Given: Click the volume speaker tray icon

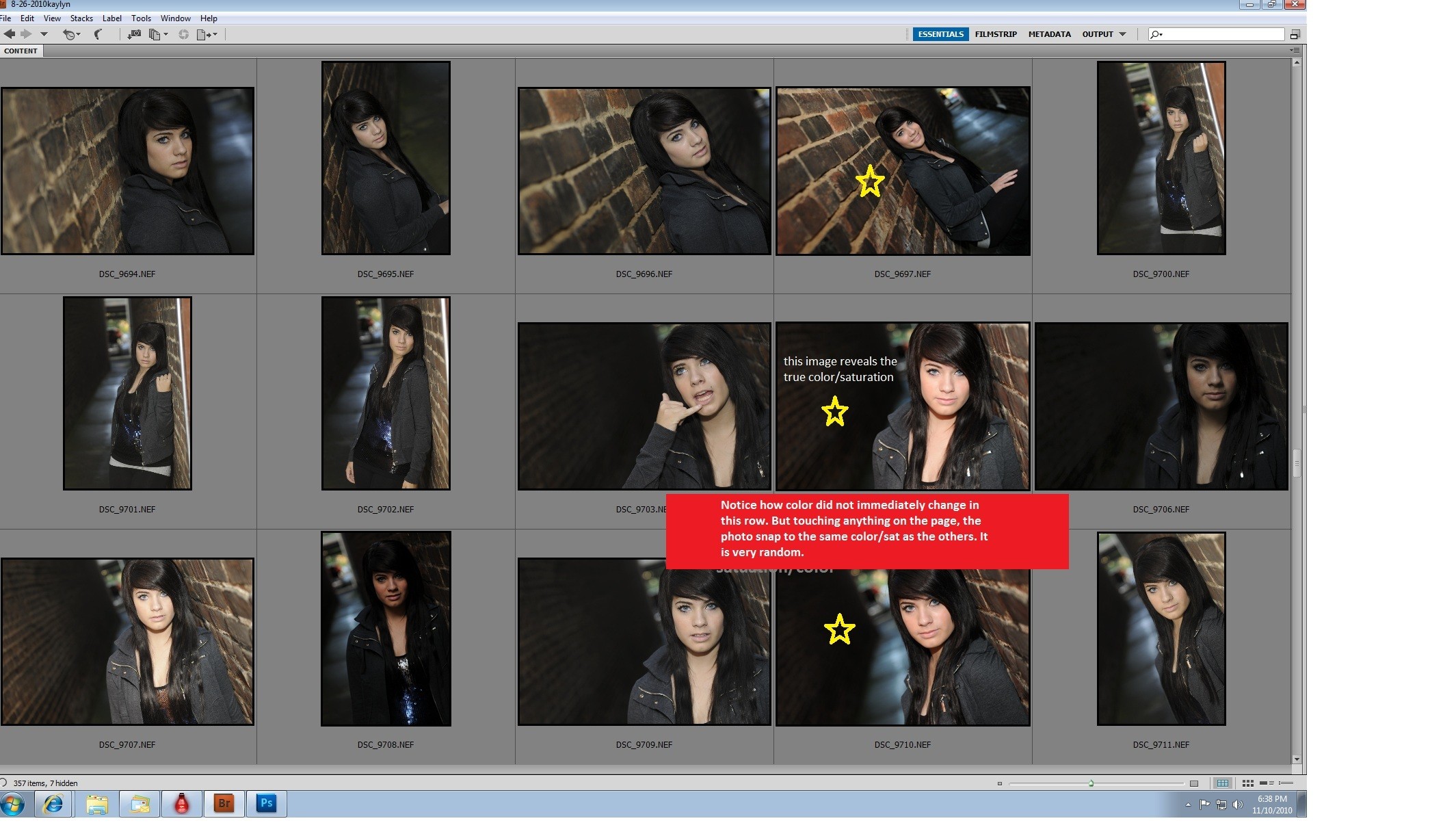Looking at the screenshot, I should (x=1237, y=805).
